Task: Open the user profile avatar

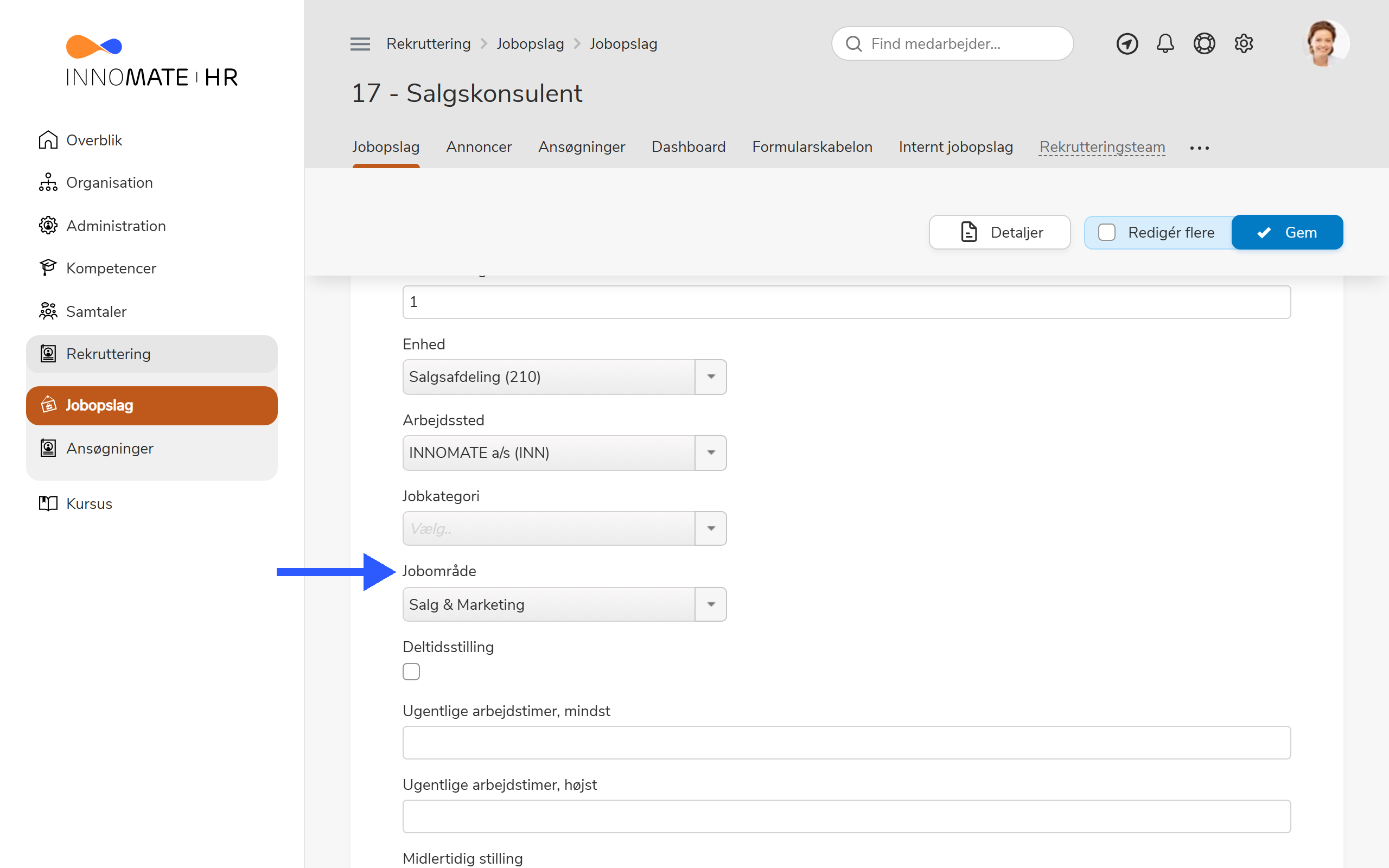Action: click(1326, 43)
